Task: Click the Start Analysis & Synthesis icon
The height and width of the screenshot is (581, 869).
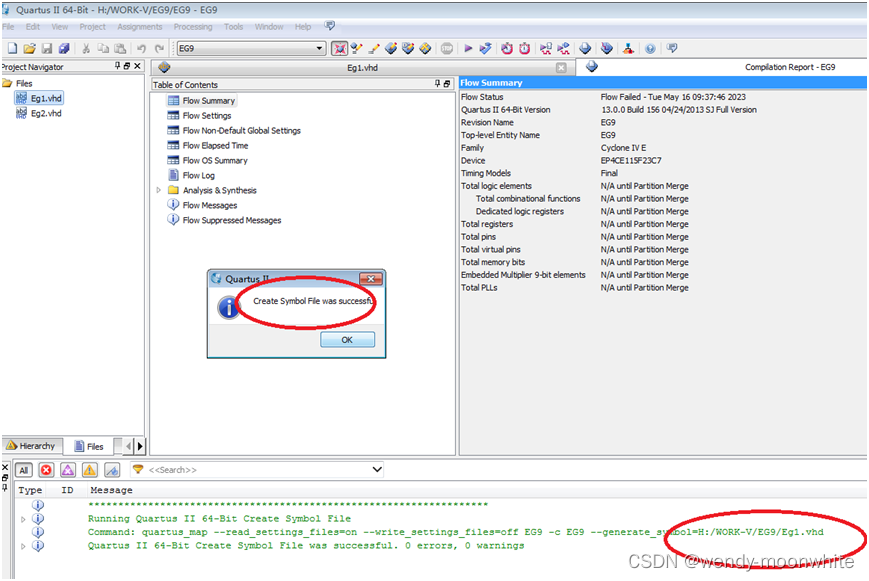Action: [x=485, y=49]
